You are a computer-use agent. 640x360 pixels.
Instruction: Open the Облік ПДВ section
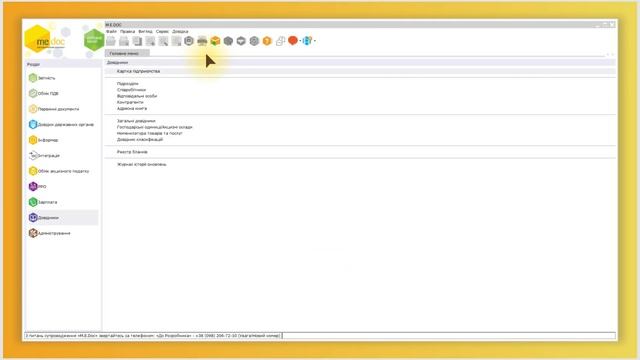(x=44, y=93)
